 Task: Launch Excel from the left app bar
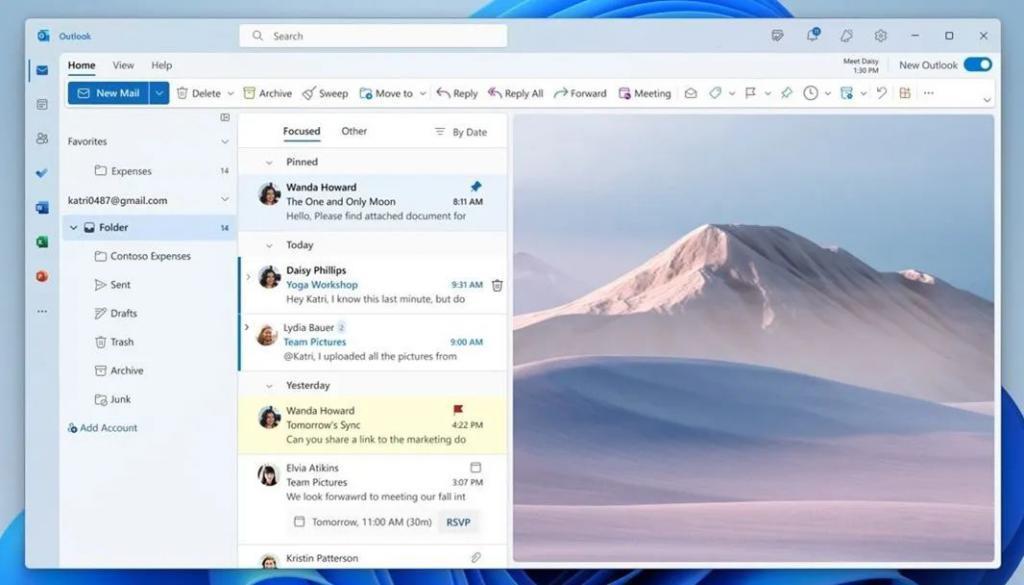[42, 242]
